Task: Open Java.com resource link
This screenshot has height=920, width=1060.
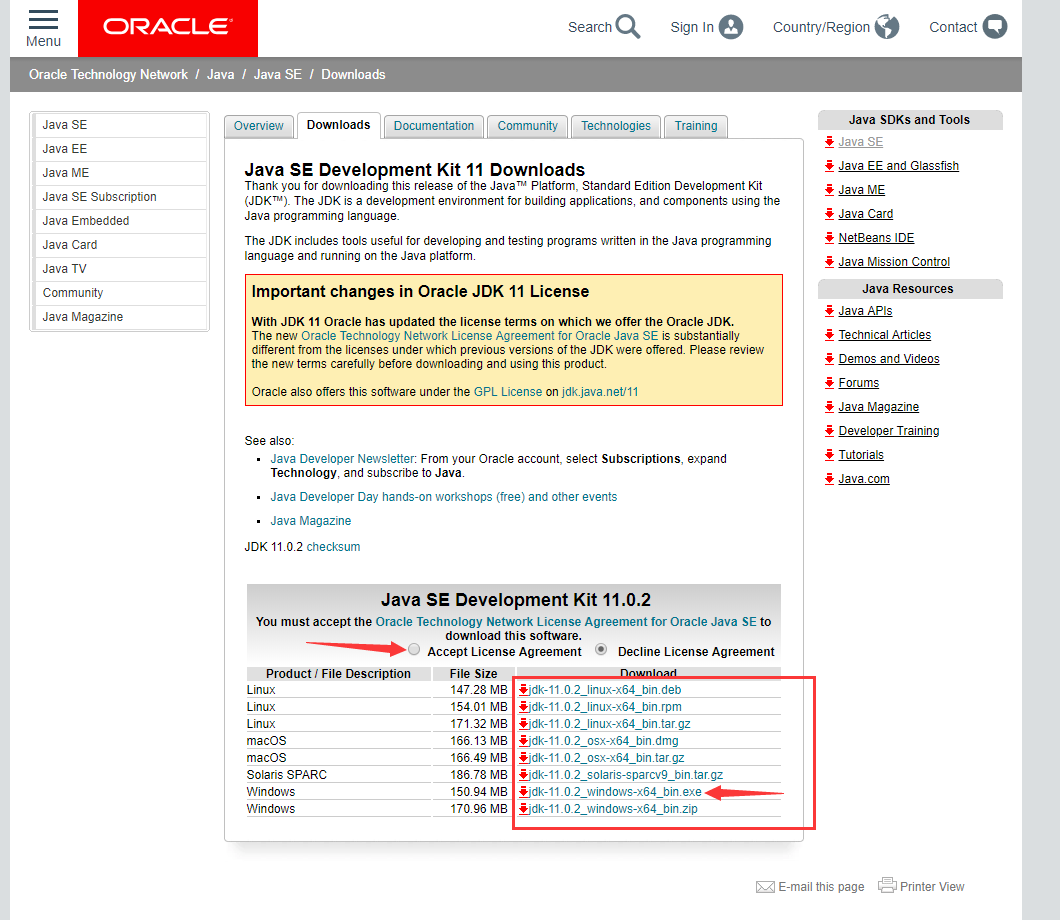Action: 864,479
